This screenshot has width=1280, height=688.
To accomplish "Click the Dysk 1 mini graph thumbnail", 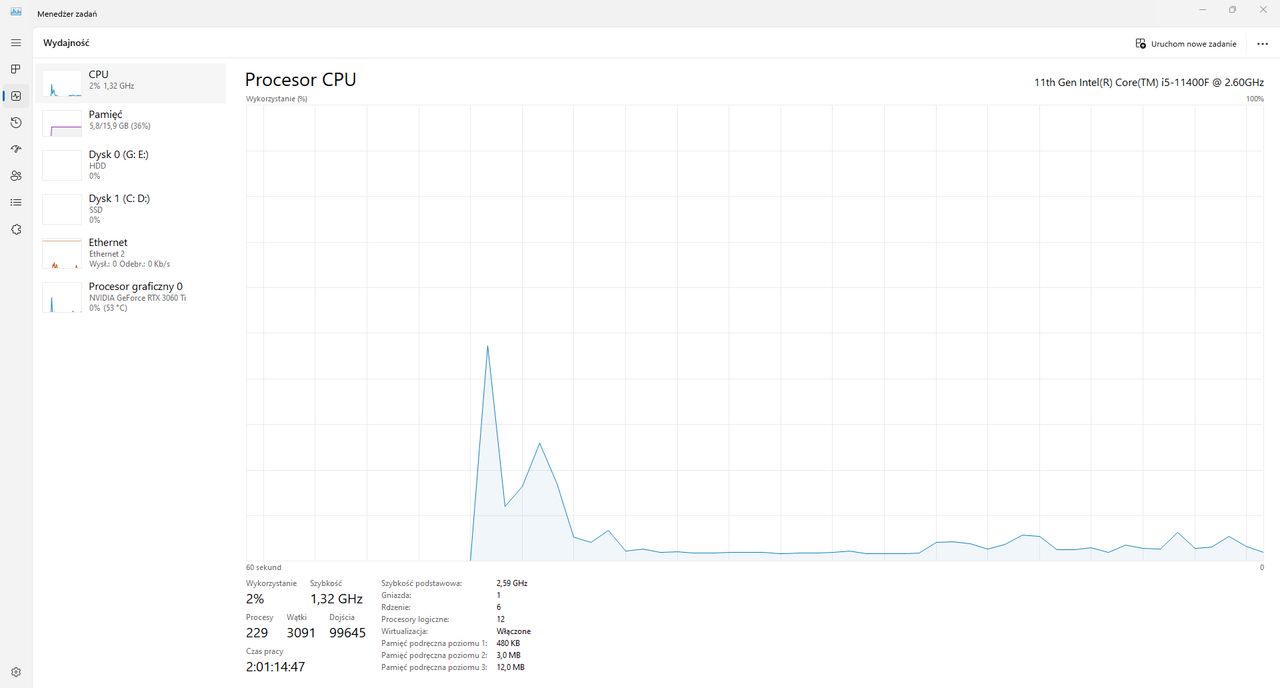I will [x=62, y=210].
